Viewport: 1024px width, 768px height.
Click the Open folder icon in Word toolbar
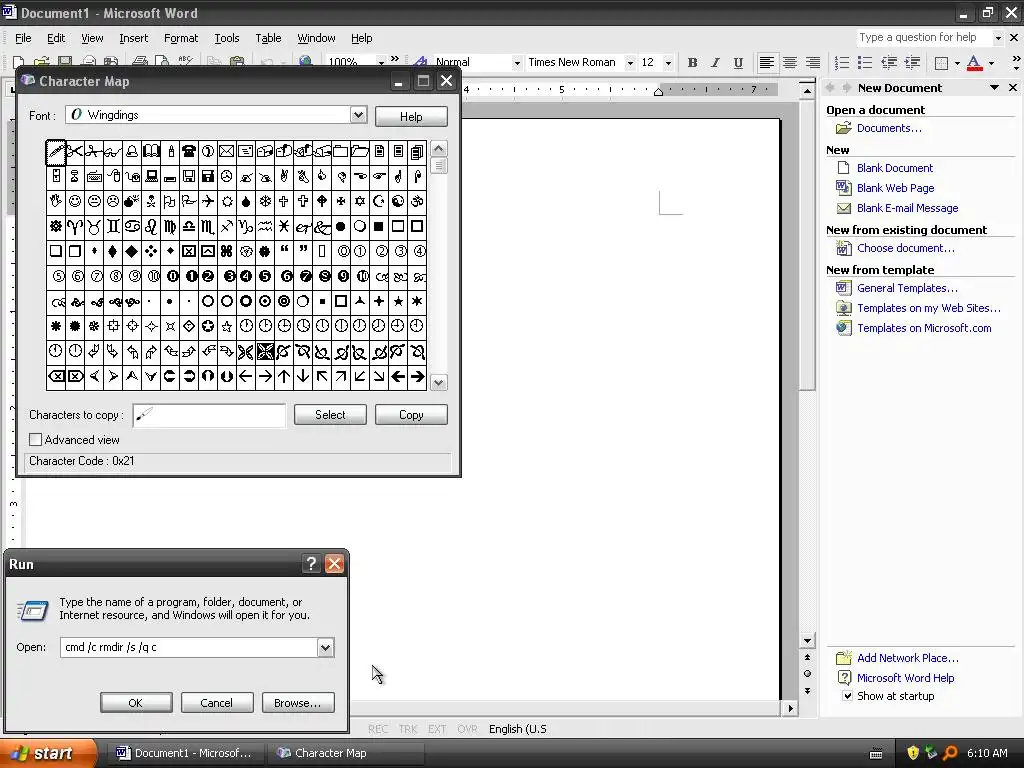[42, 63]
